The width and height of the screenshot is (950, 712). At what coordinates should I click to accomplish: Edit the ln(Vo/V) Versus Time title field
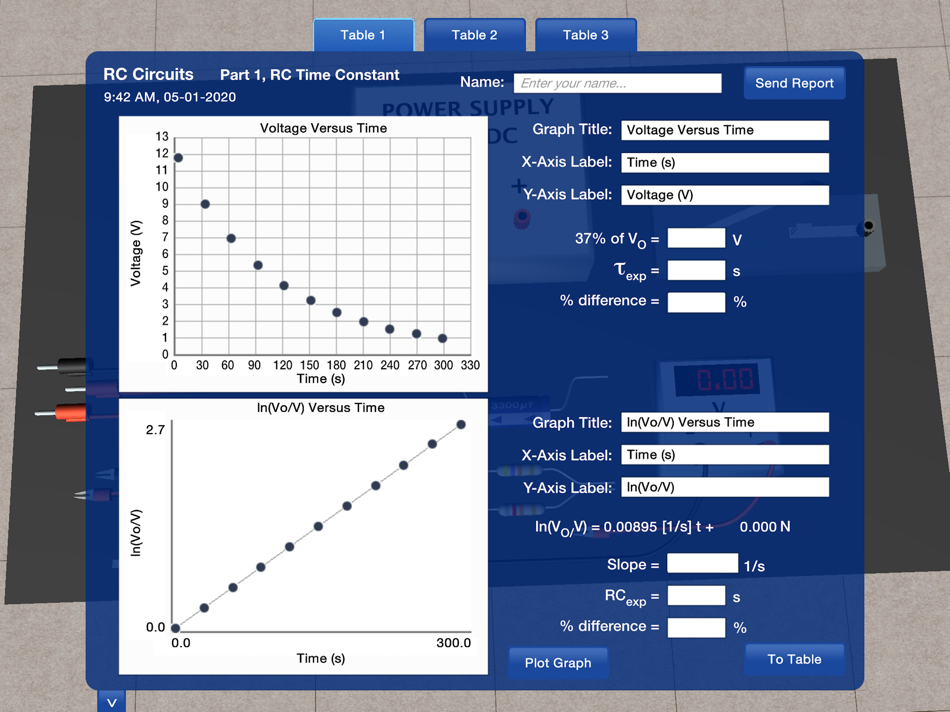[x=725, y=422]
